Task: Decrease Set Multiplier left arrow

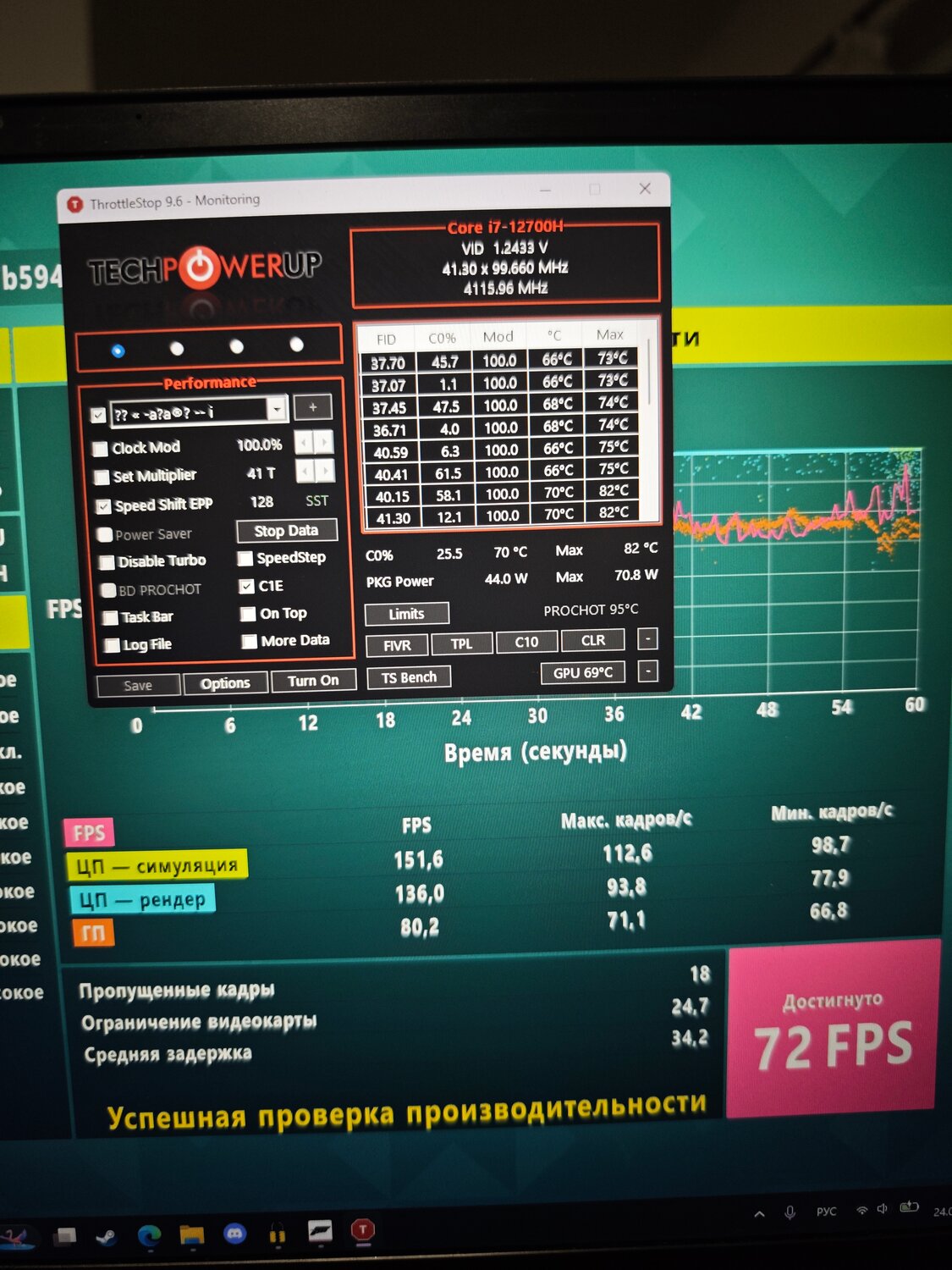Action: [304, 471]
